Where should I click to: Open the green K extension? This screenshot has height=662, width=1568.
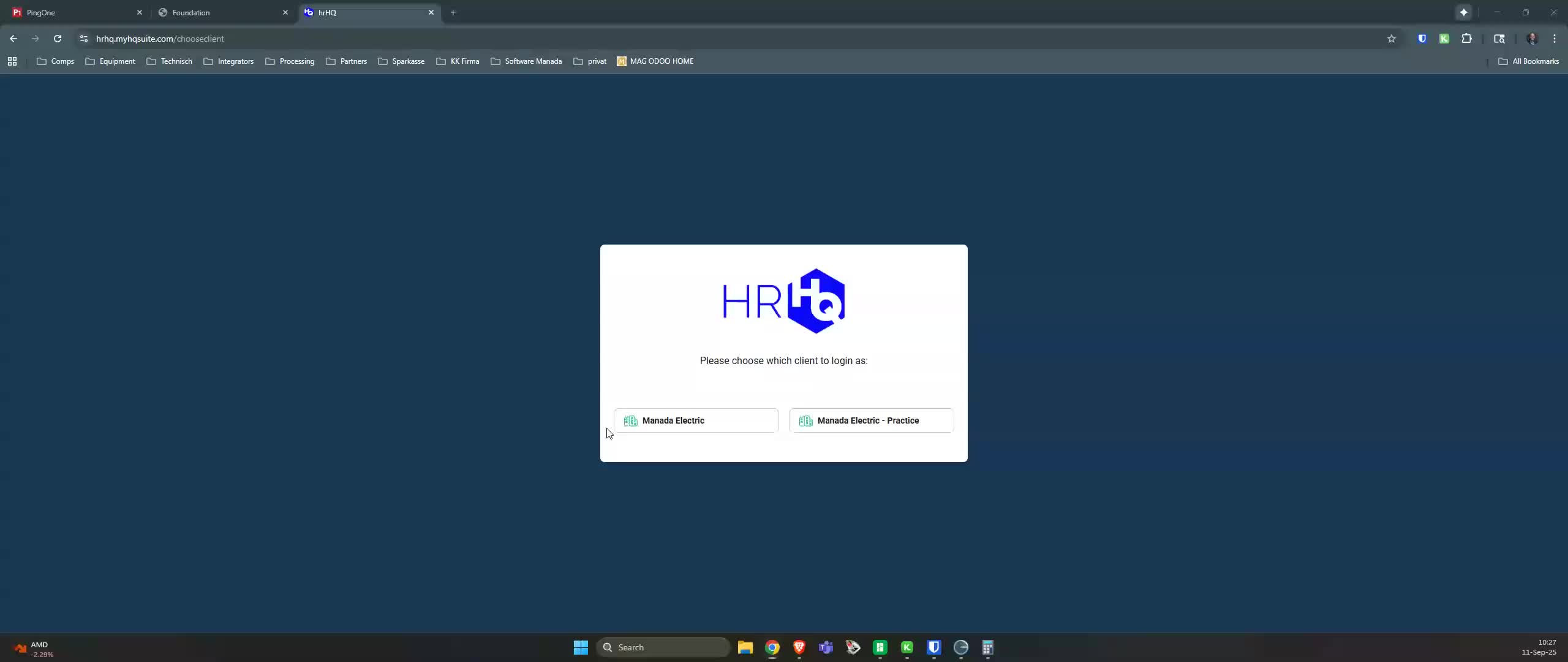click(x=1444, y=39)
